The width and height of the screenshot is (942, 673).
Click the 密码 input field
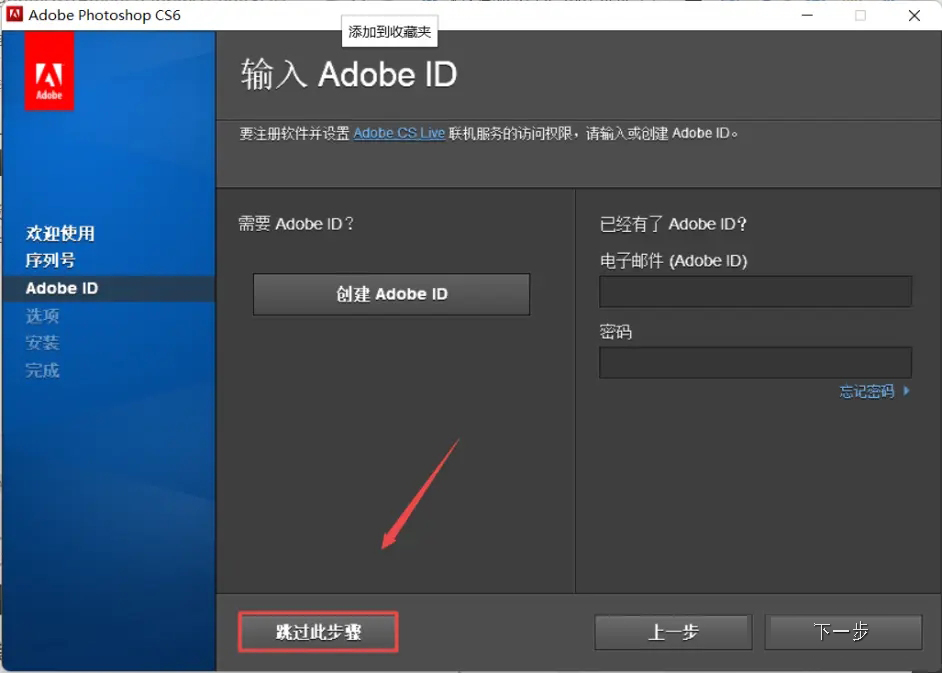click(x=755, y=362)
